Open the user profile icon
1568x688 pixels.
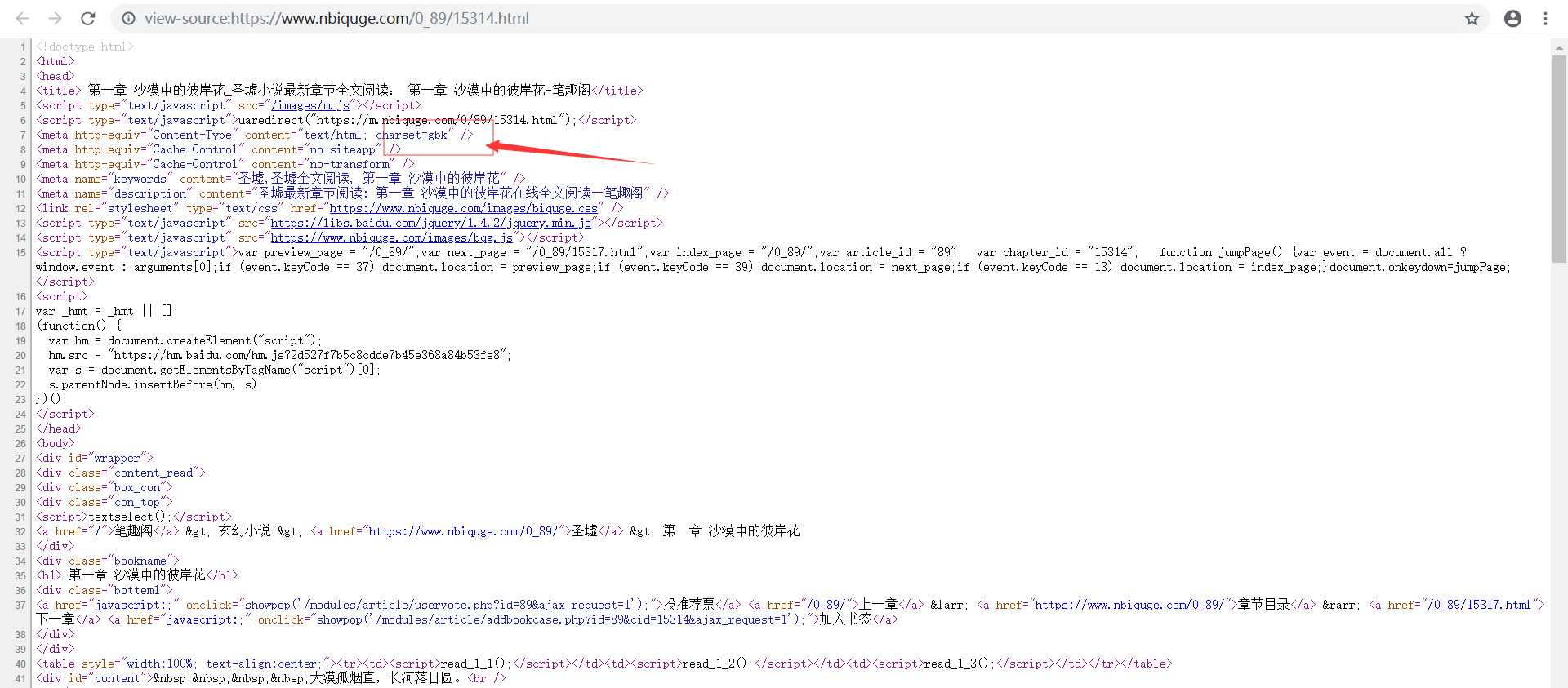(x=1512, y=18)
